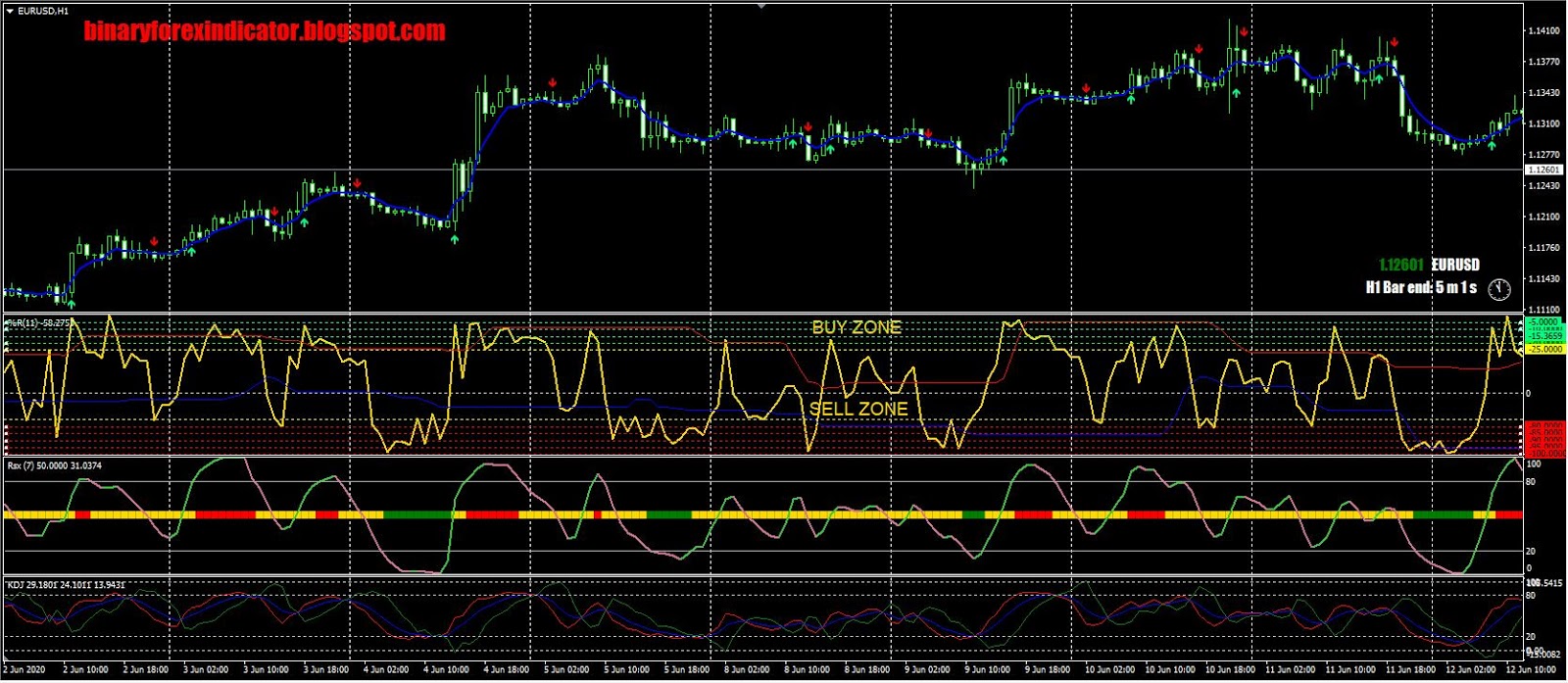Click the H1 Bar end: 5 m 1 s text
Viewport: 1568px width, 683px height.
pos(1421,287)
